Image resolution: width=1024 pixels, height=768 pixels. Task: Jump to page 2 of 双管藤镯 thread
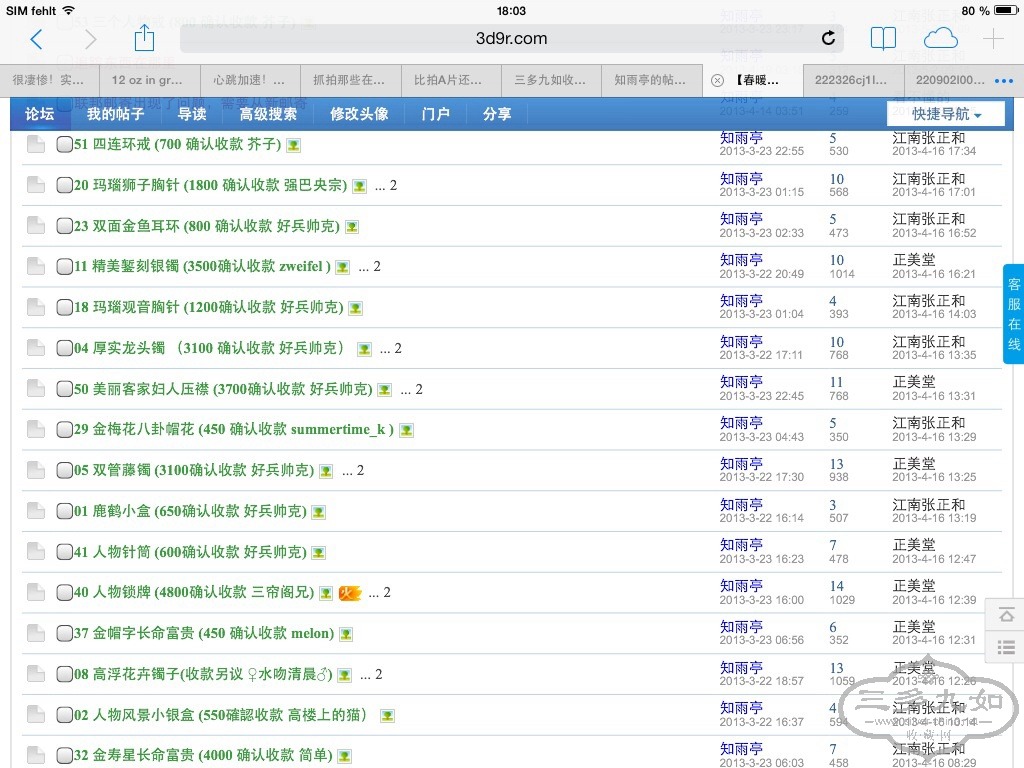[x=360, y=470]
